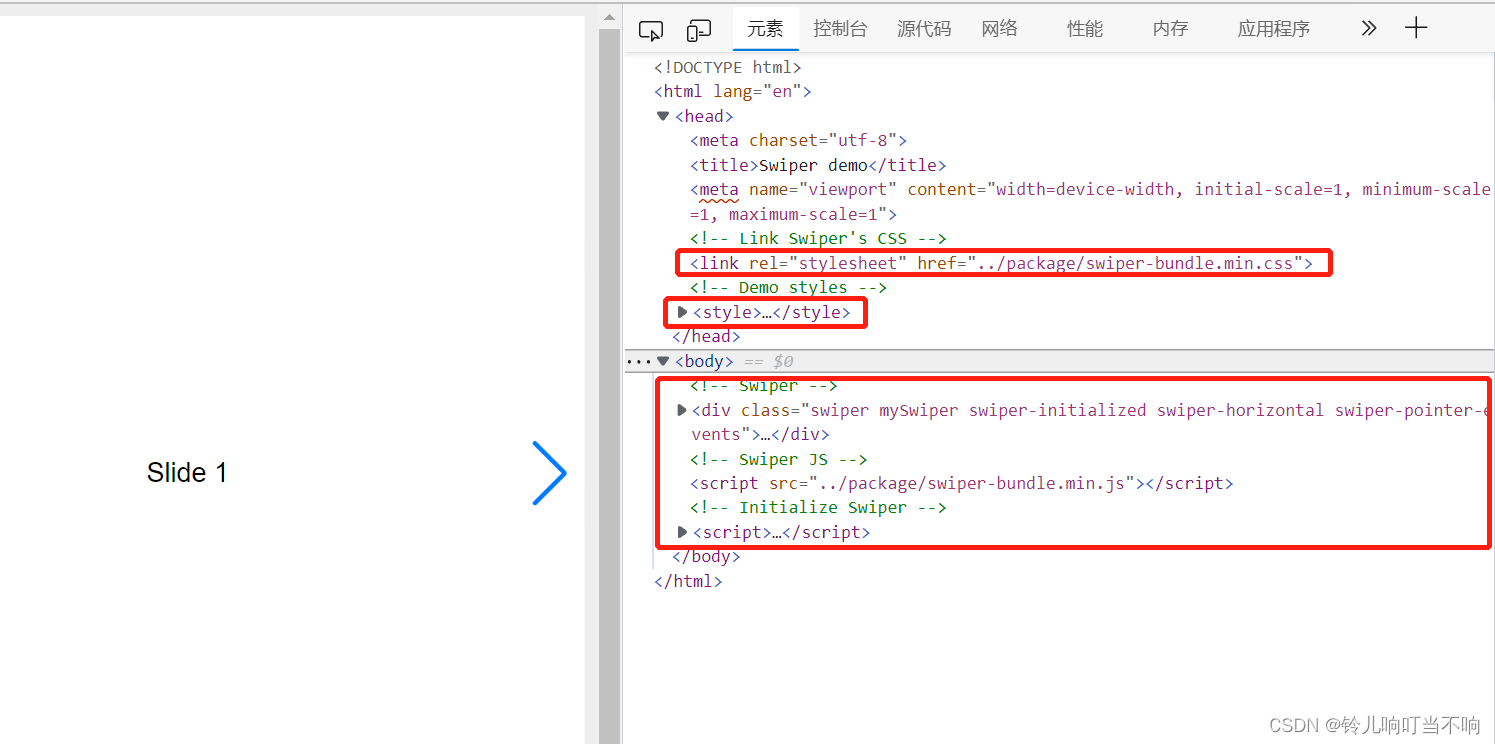Collapse the head element node

(662, 116)
